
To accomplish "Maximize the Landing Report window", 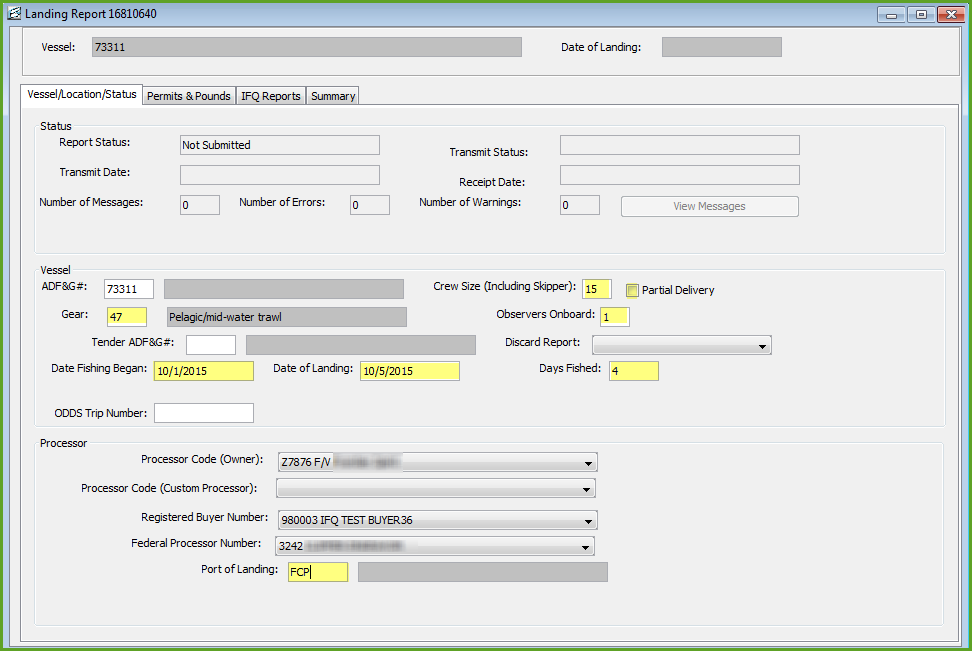I will pos(919,14).
